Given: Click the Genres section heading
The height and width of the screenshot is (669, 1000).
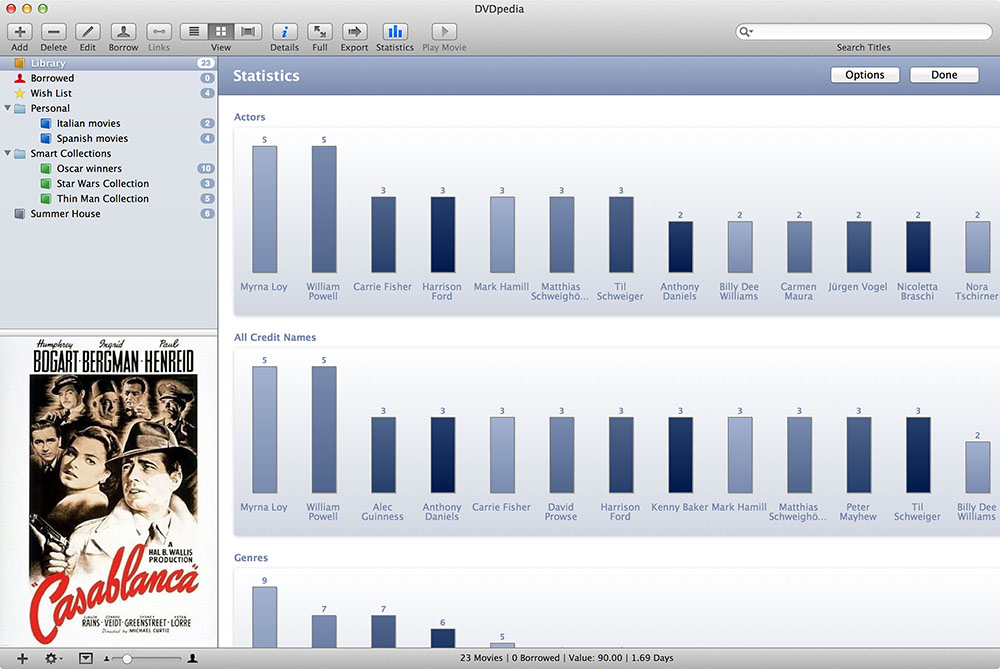Looking at the screenshot, I should tap(251, 557).
